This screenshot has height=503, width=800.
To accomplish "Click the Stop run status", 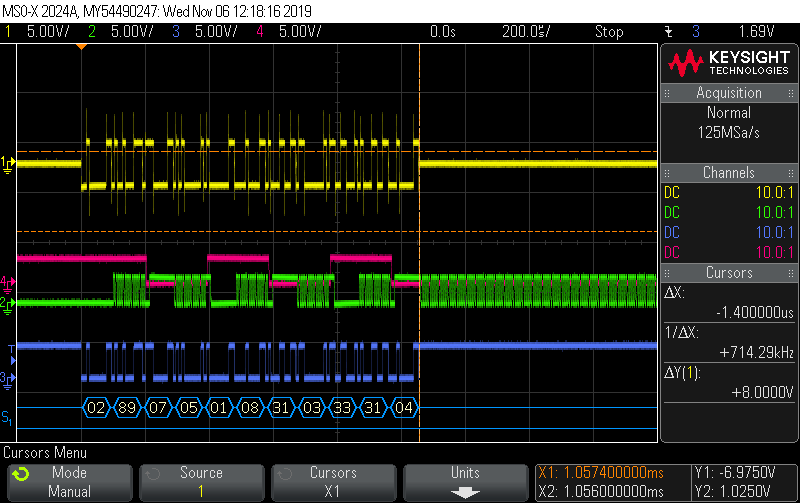I will tap(609, 32).
